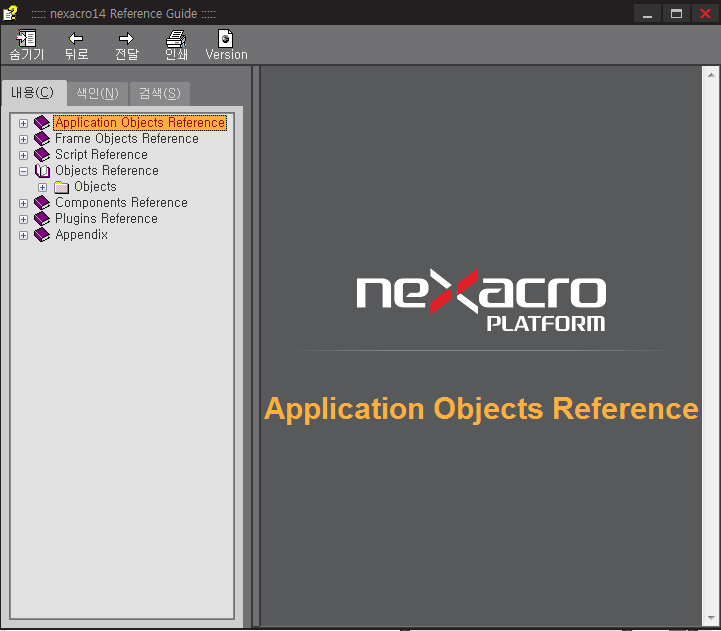Minimize the Reference Guide window
721x631 pixels.
(x=647, y=13)
